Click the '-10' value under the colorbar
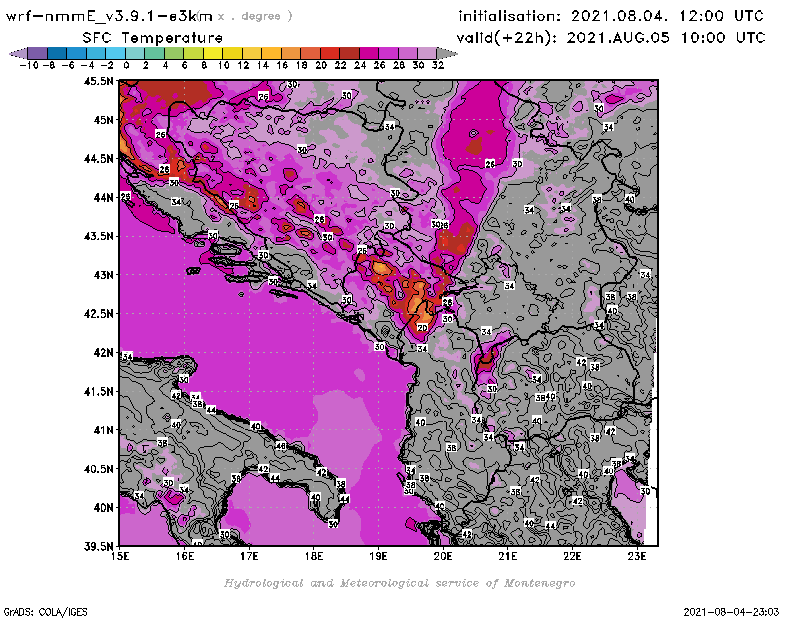Viewport: 800px width, 618px height. coord(29,65)
